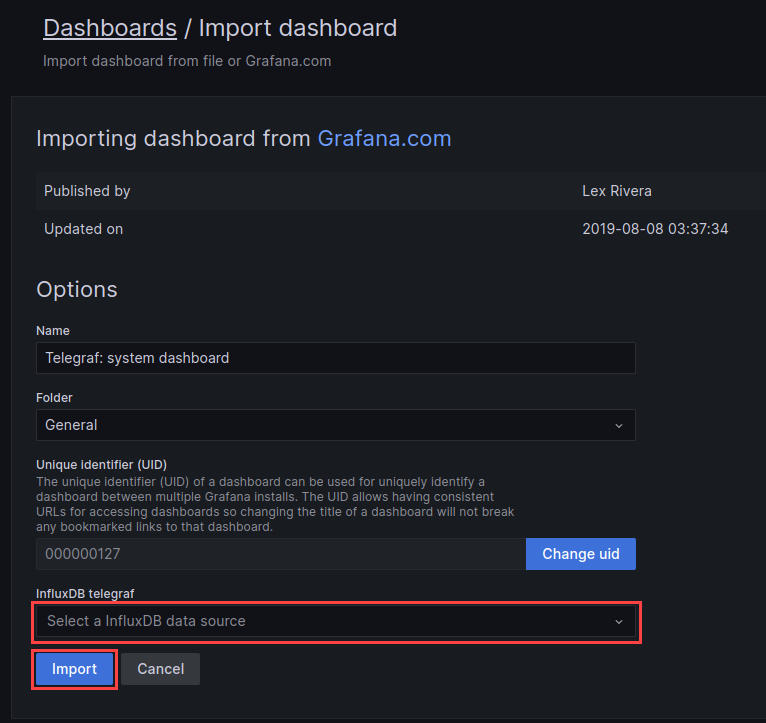Click the Folder field label
This screenshot has height=723, width=766.
[54, 398]
